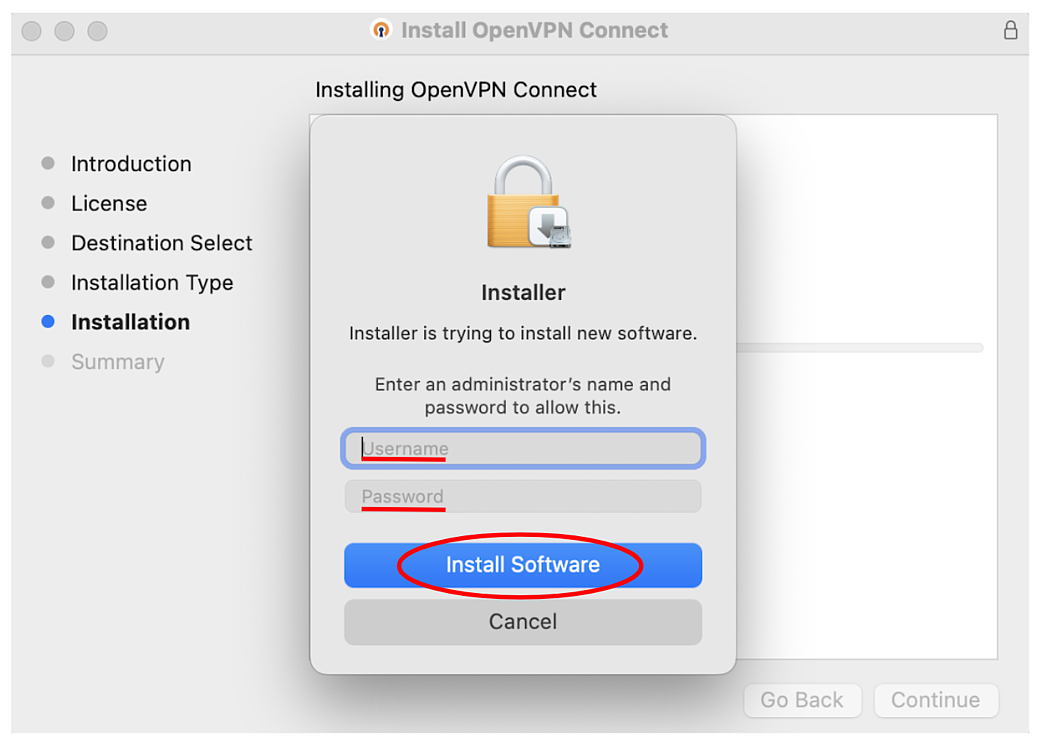This screenshot has width=1040, height=747.
Task: Select the Summary step in sidebar
Action: pyautogui.click(x=118, y=362)
